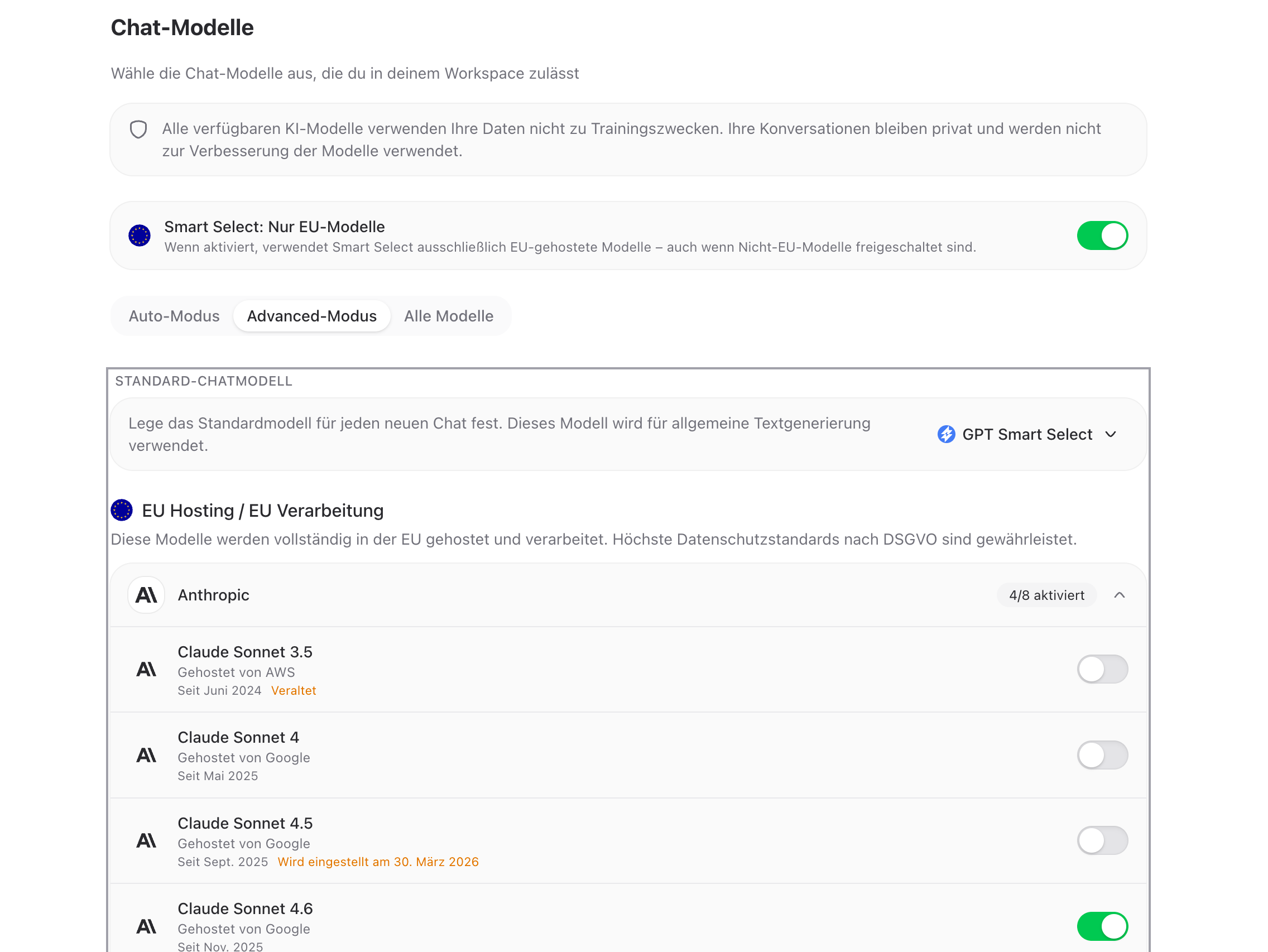Image resolution: width=1268 pixels, height=952 pixels.
Task: Click the shield privacy icon
Action: pos(138,129)
